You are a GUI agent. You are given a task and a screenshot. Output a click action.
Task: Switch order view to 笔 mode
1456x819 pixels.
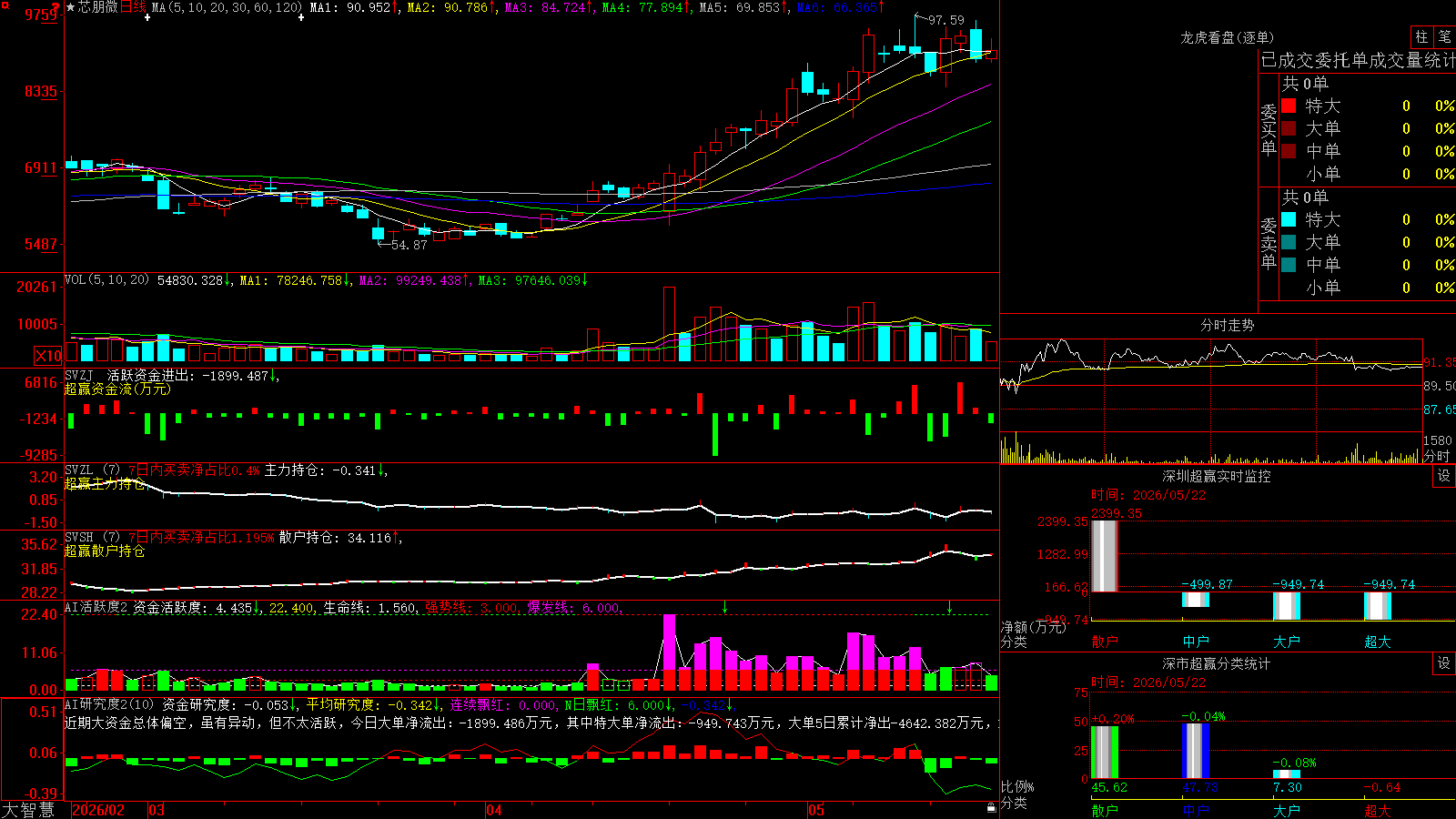1444,37
